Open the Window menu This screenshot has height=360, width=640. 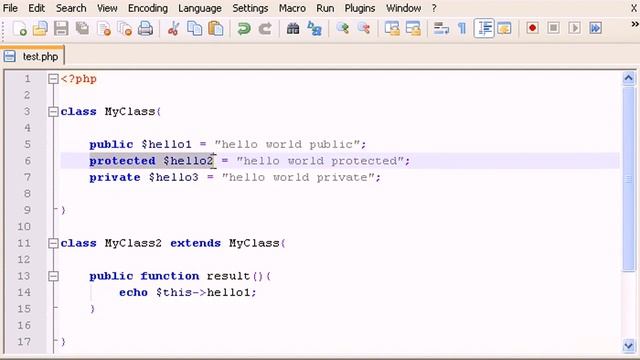404,8
